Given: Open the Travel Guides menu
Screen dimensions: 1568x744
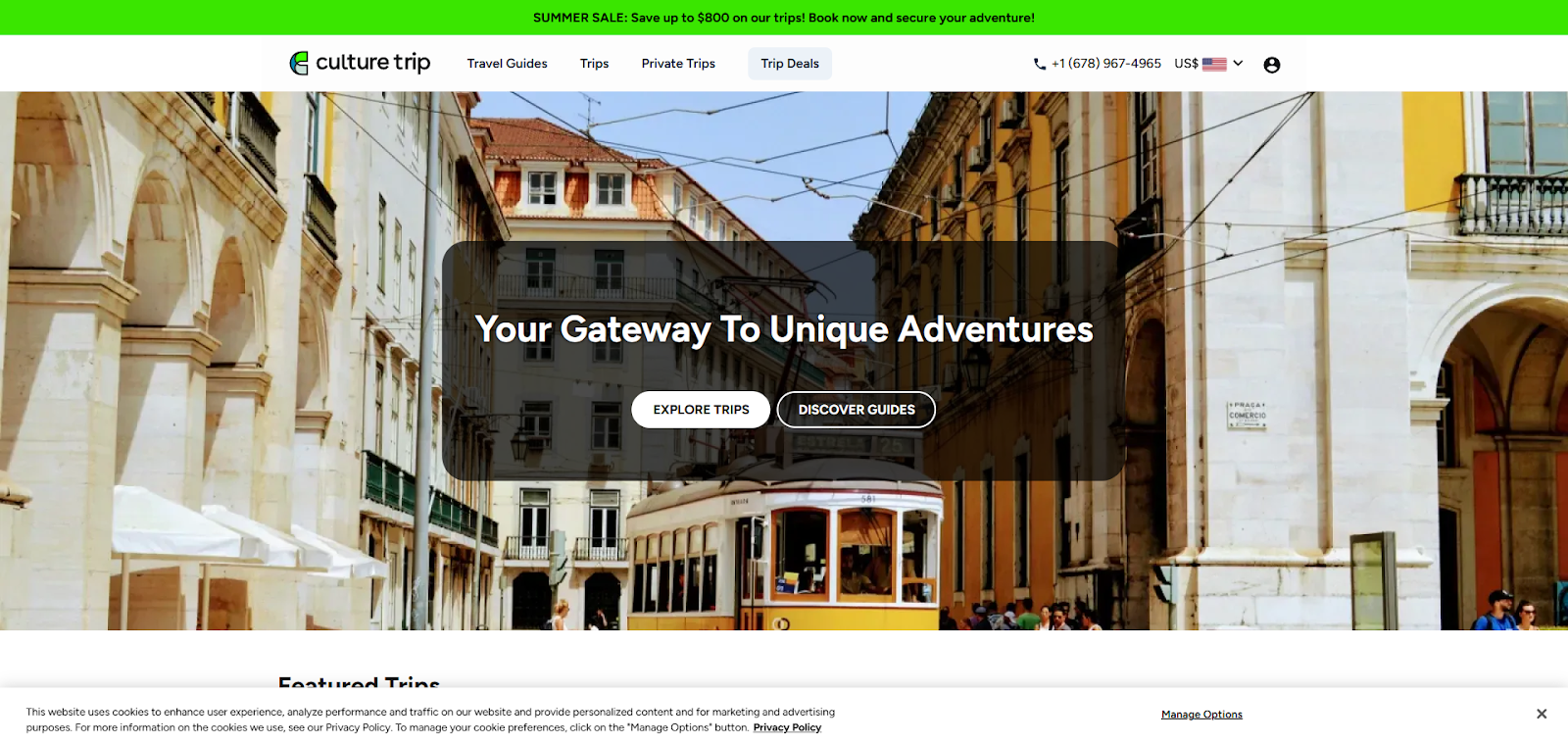Looking at the screenshot, I should pos(507,64).
